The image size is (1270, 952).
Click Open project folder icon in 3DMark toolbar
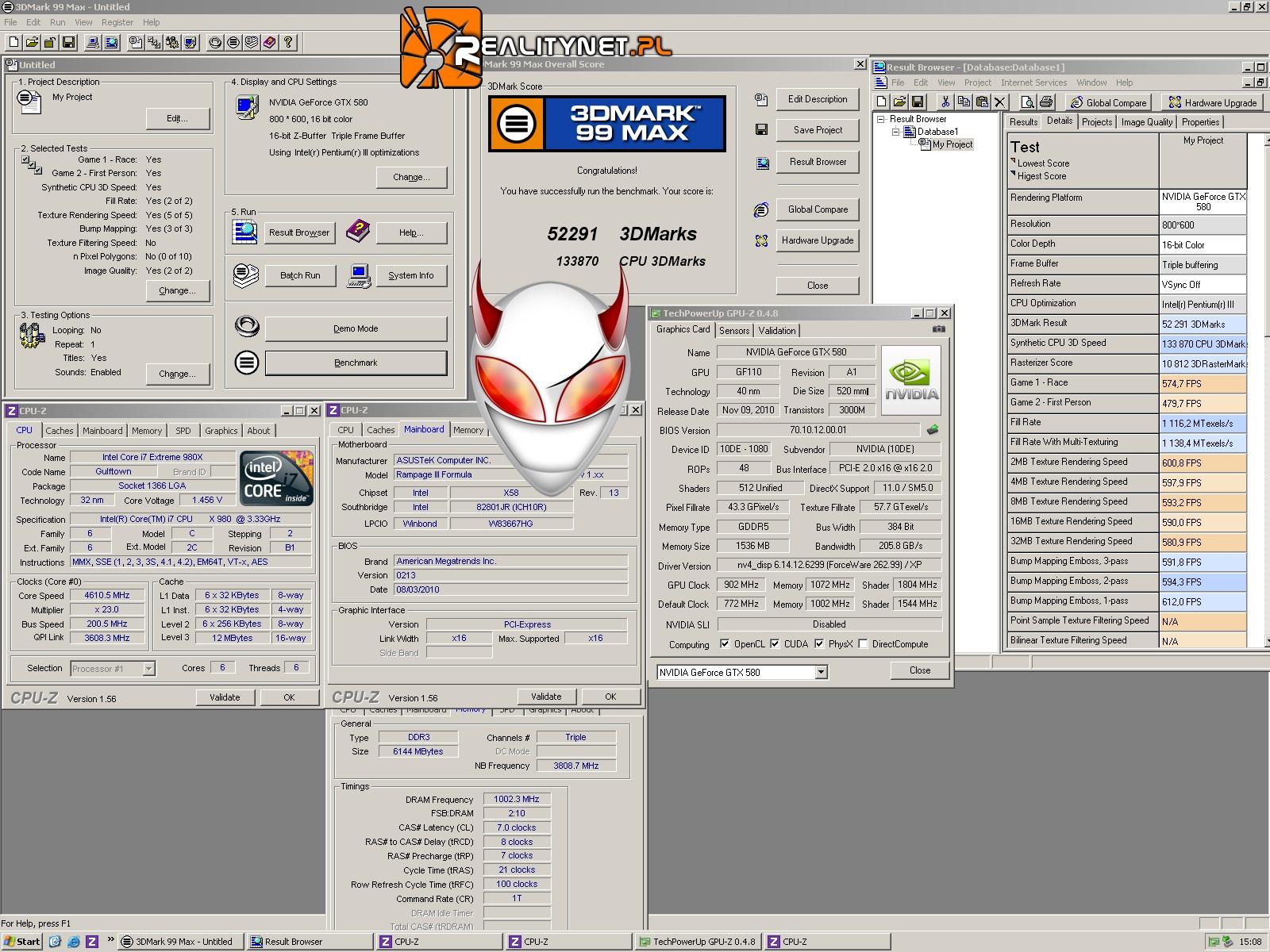(32, 42)
